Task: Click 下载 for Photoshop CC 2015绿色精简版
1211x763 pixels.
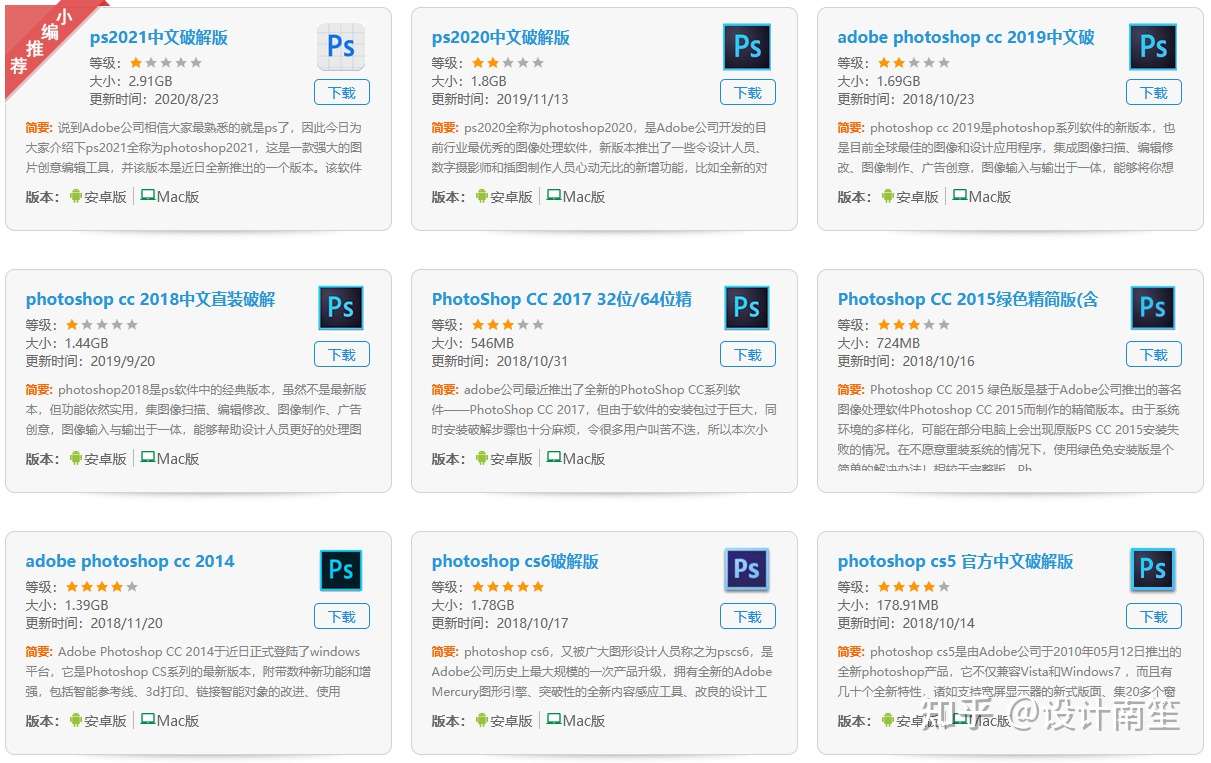Action: [x=1154, y=354]
